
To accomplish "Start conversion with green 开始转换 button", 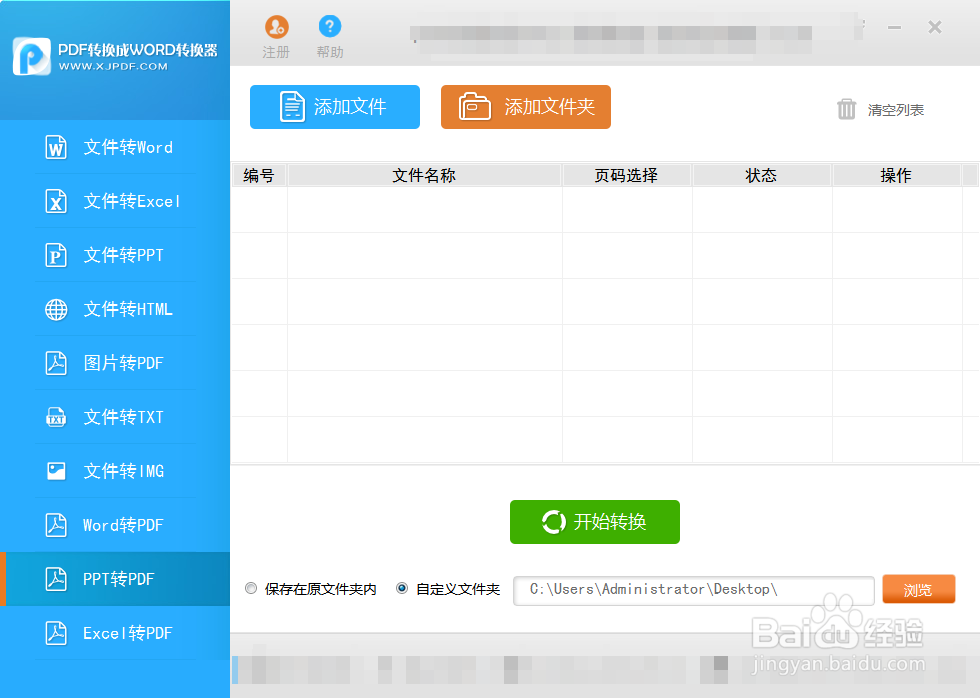I will click(x=595, y=522).
